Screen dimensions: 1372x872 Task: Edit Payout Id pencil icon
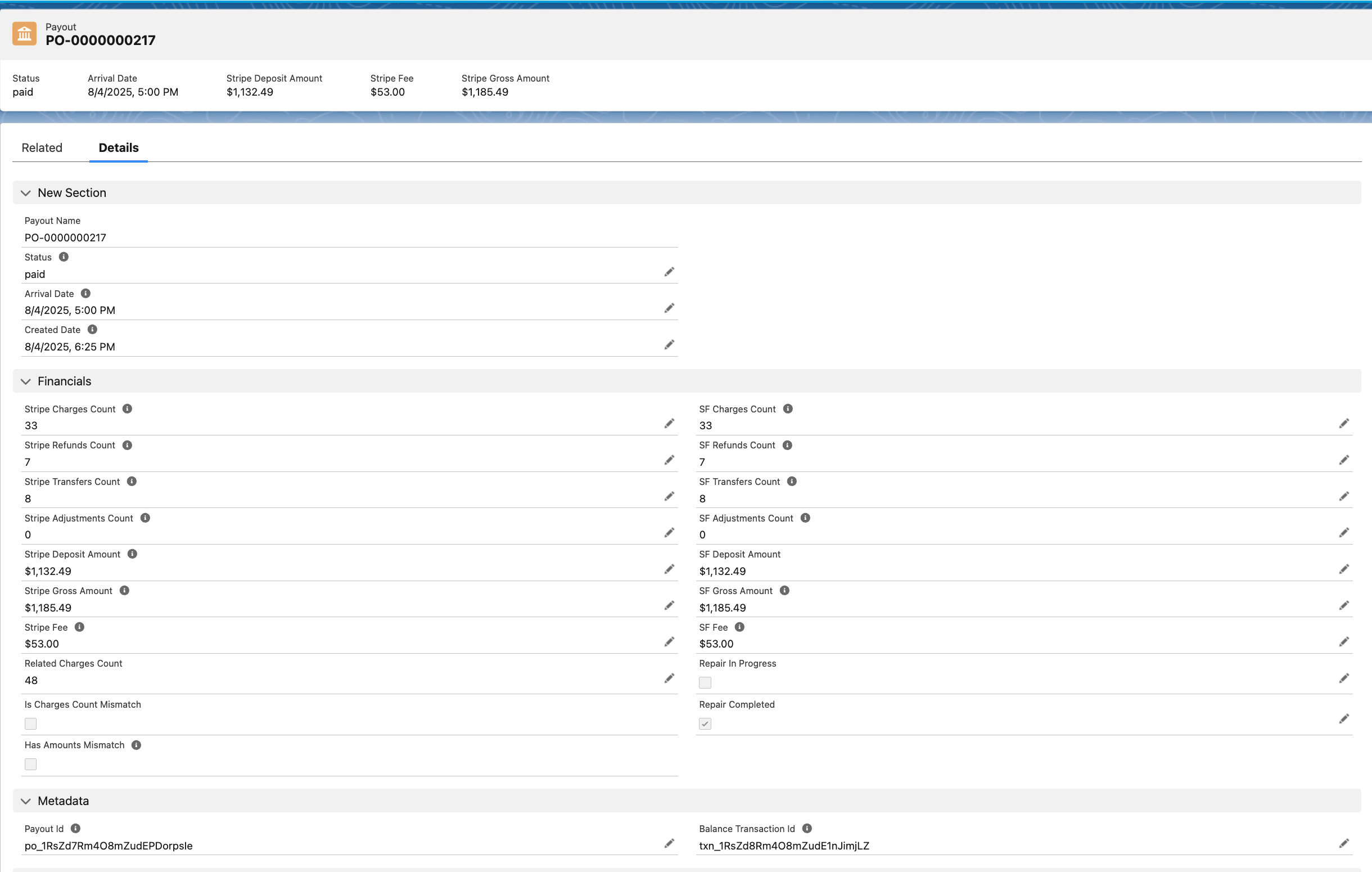click(x=669, y=843)
